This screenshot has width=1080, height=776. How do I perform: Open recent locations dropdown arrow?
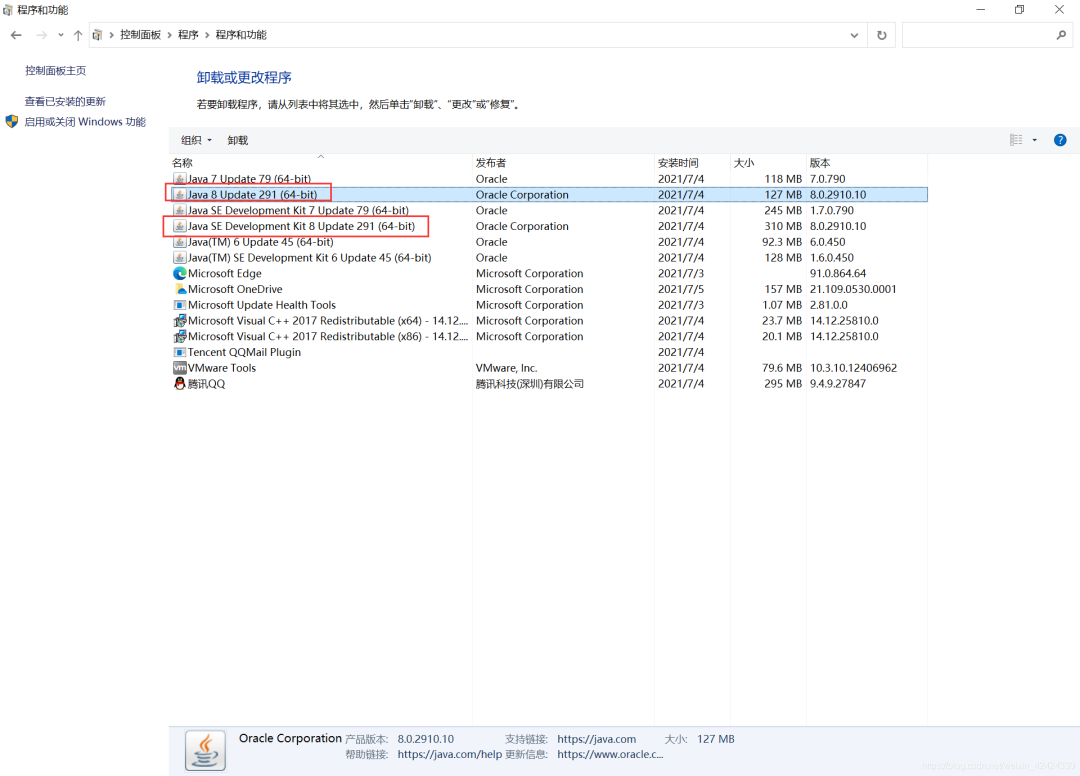pyautogui.click(x=61, y=35)
